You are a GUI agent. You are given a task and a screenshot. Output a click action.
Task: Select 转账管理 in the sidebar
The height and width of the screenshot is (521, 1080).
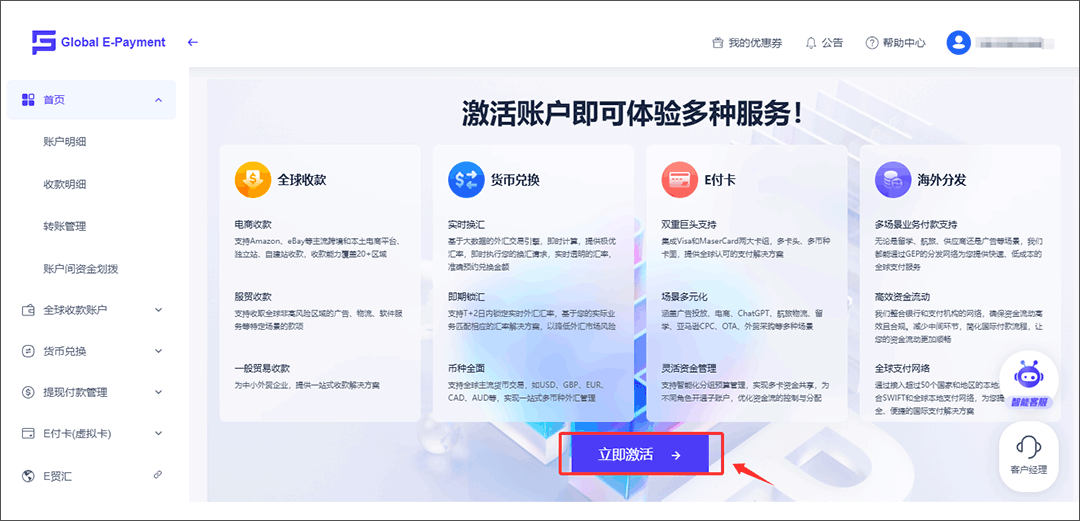click(x=64, y=226)
